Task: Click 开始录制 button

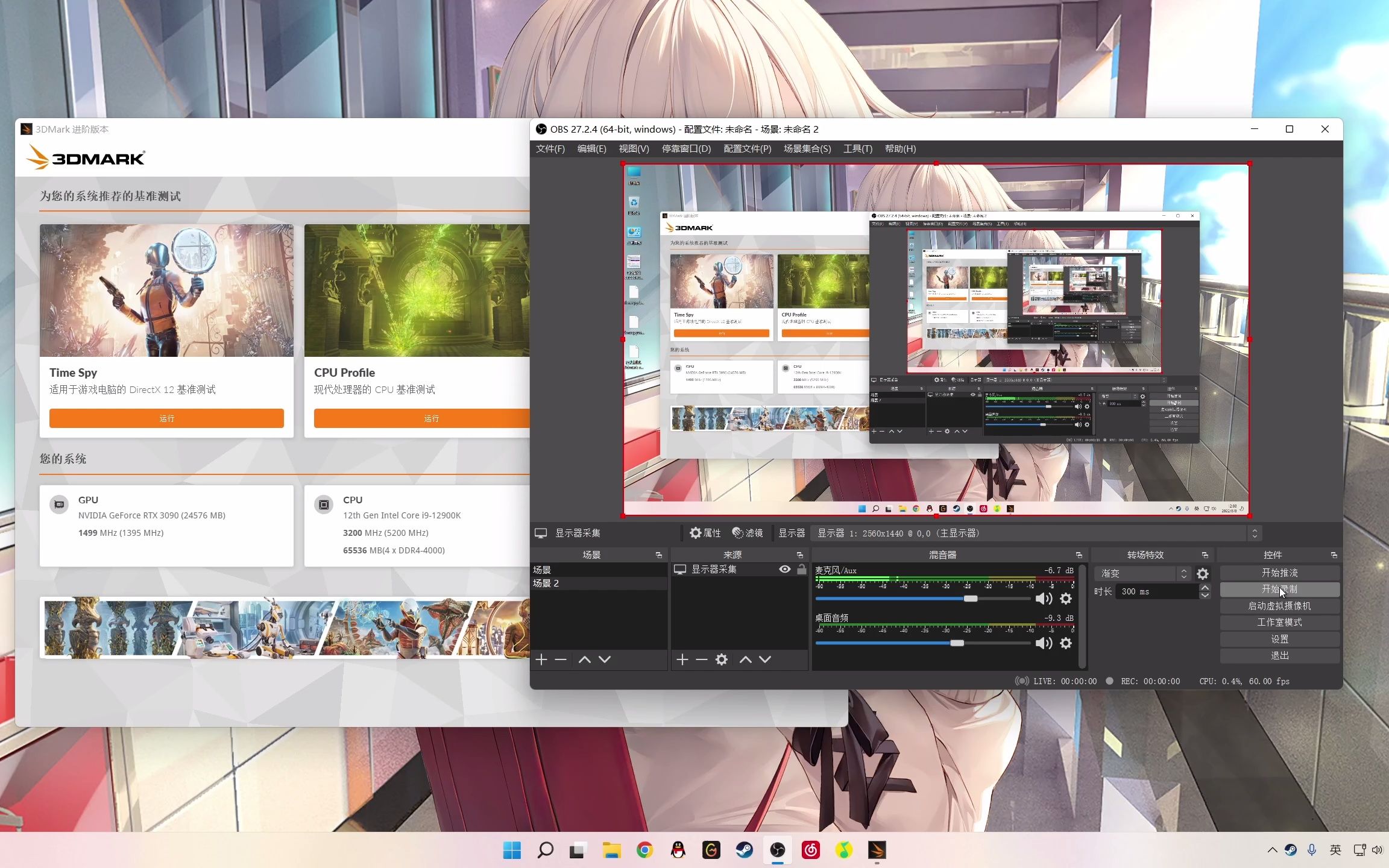Action: click(1279, 589)
